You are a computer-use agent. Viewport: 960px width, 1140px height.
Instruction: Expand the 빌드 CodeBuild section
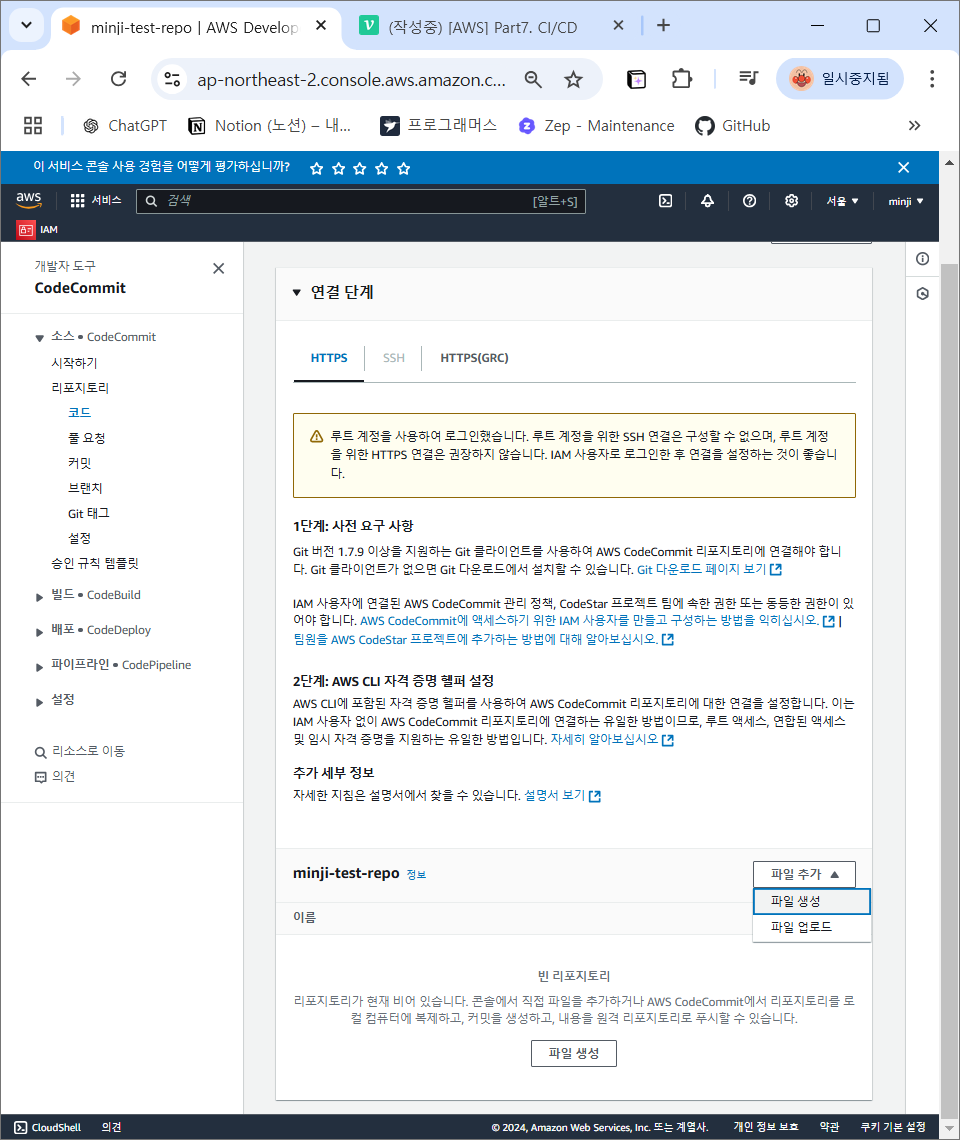(x=39, y=597)
